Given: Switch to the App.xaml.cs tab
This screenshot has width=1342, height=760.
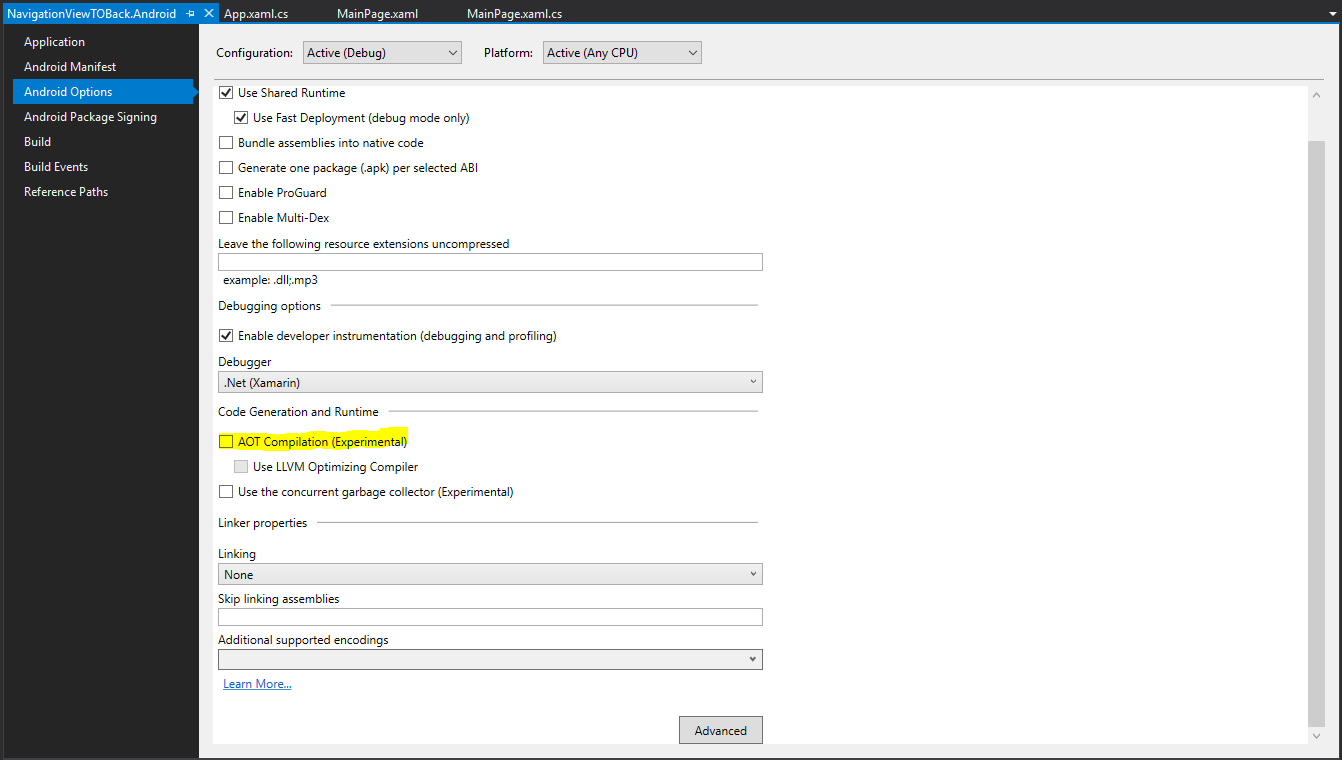Looking at the screenshot, I should pyautogui.click(x=255, y=14).
